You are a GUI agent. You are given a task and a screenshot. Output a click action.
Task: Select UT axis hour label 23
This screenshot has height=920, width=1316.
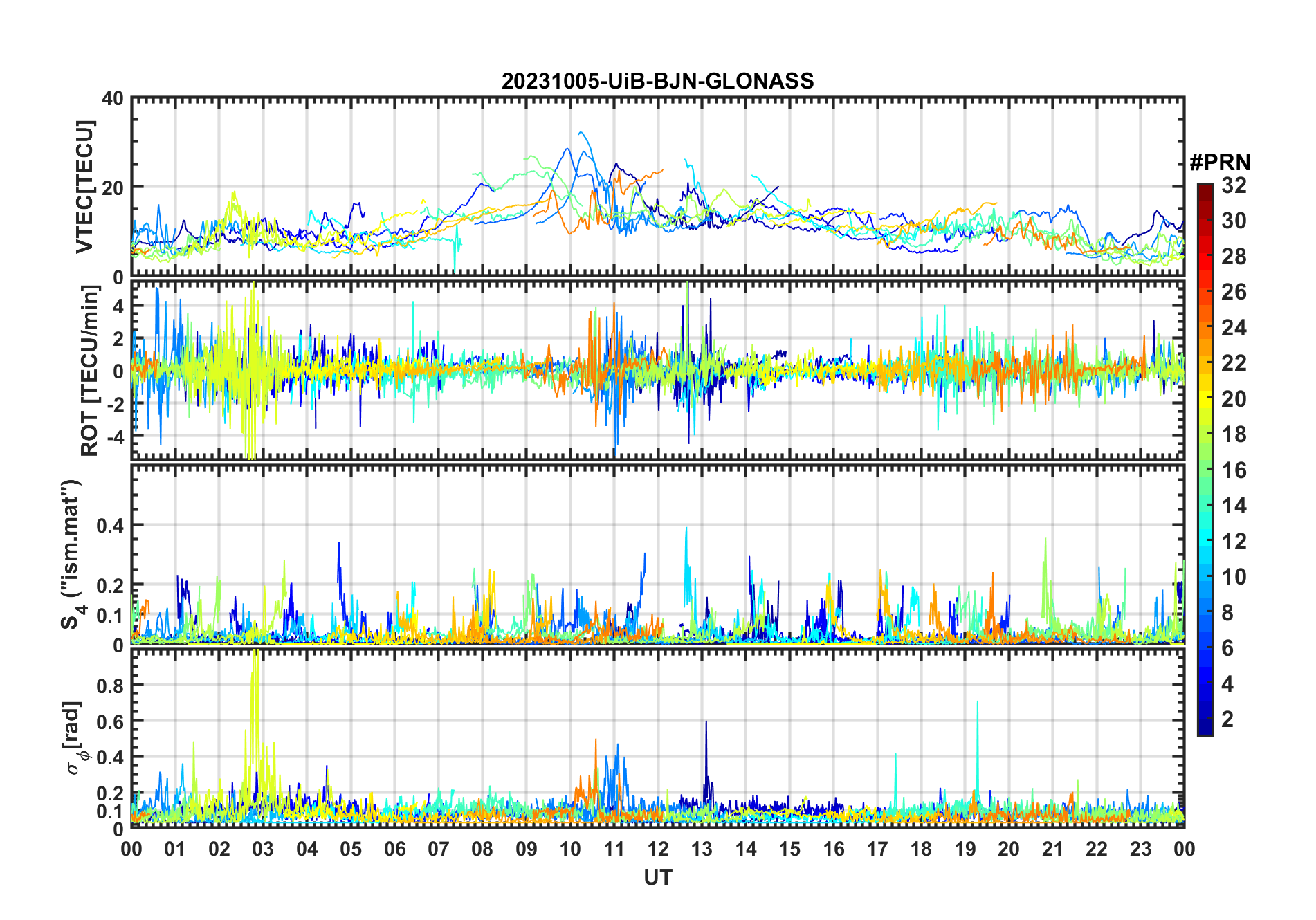pyautogui.click(x=1141, y=849)
